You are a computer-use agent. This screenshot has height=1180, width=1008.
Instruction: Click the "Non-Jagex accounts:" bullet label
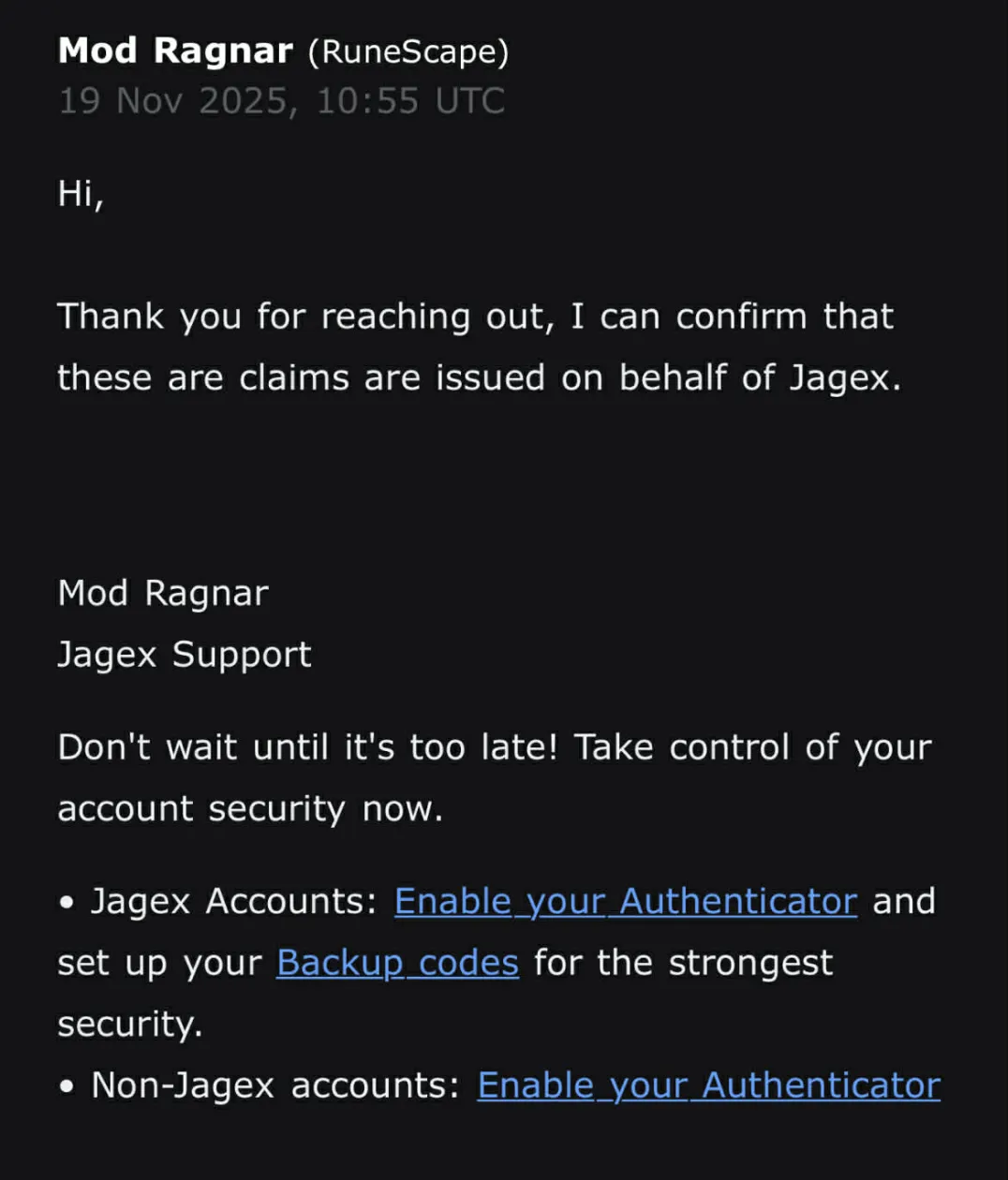click(x=275, y=1085)
